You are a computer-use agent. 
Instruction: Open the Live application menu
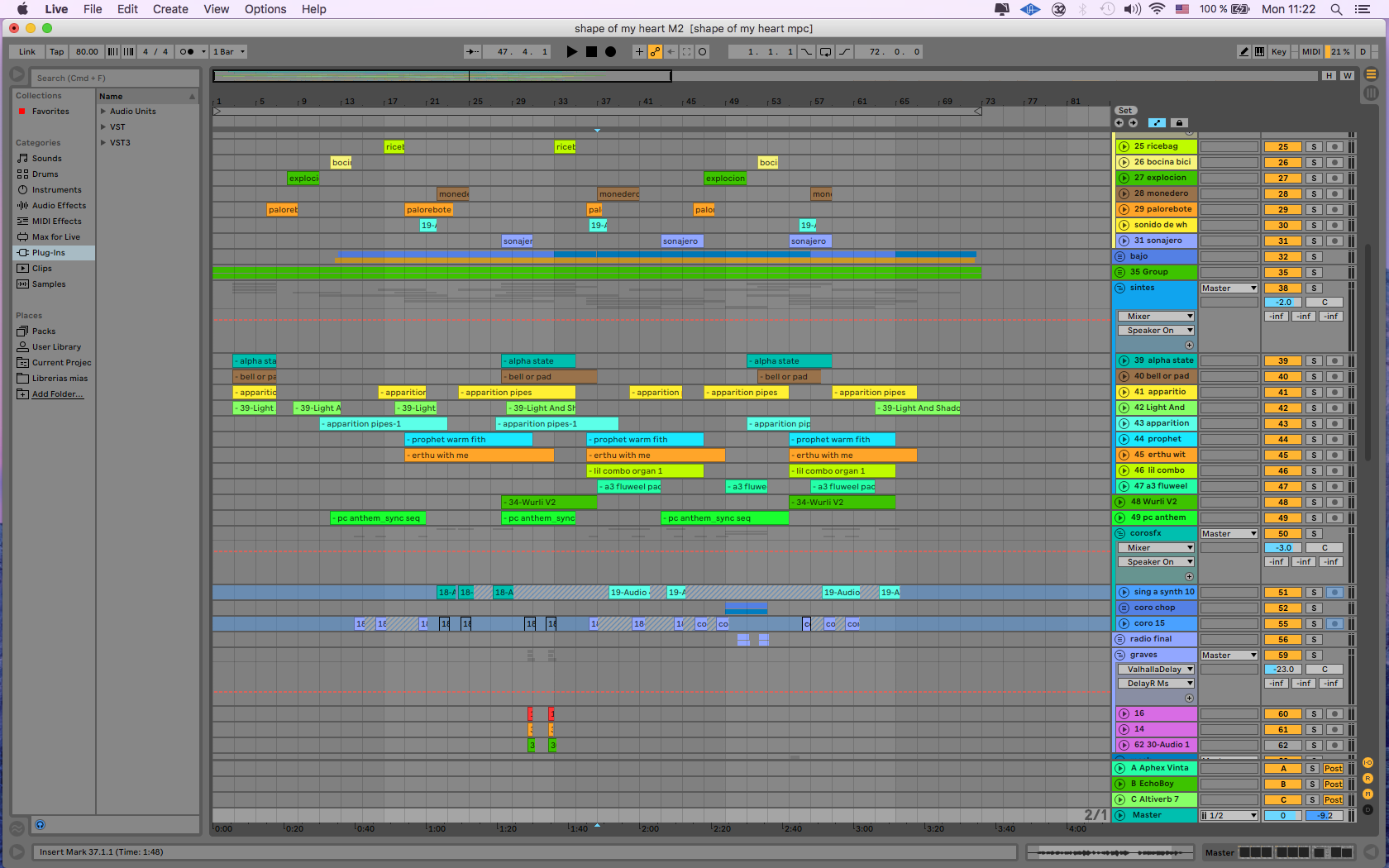[x=56, y=9]
